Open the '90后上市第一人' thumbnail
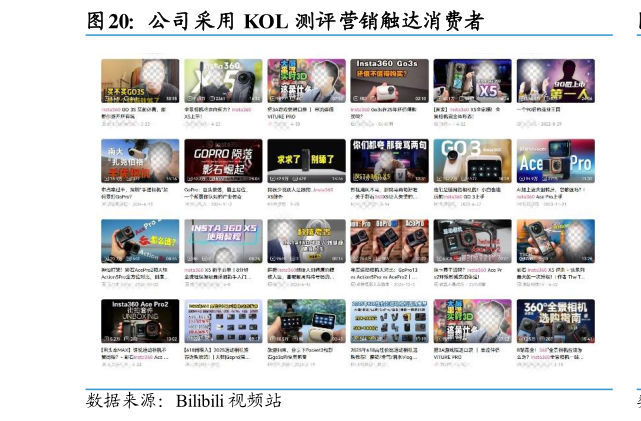The image size is (641, 421). coord(556,81)
